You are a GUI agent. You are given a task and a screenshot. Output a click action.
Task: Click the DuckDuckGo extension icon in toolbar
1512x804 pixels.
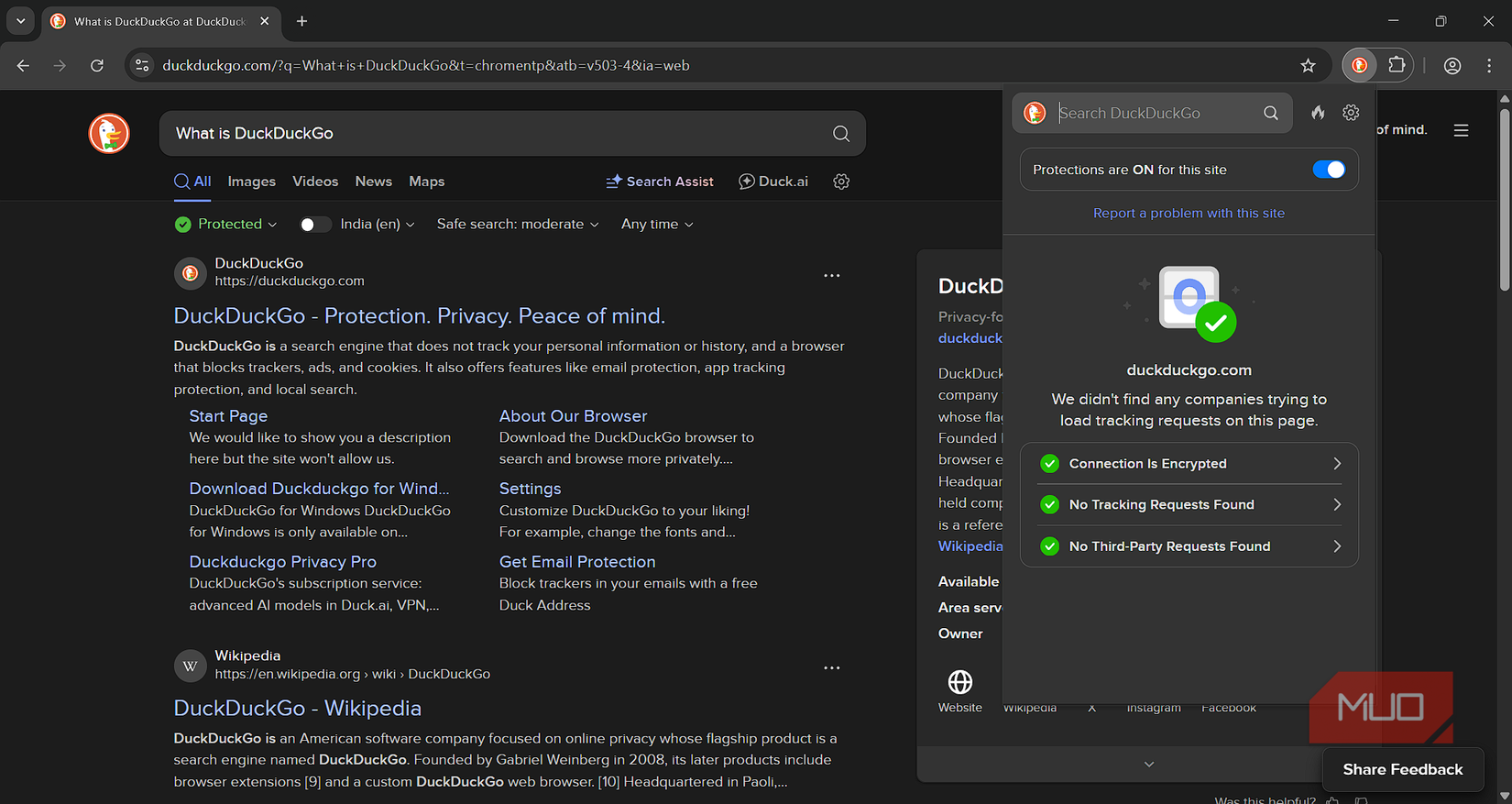click(x=1360, y=65)
